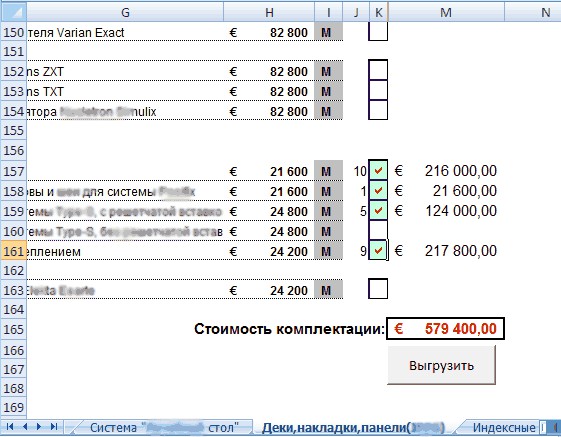Enable the checkbox in row 163
561x437 pixels.
(378, 288)
